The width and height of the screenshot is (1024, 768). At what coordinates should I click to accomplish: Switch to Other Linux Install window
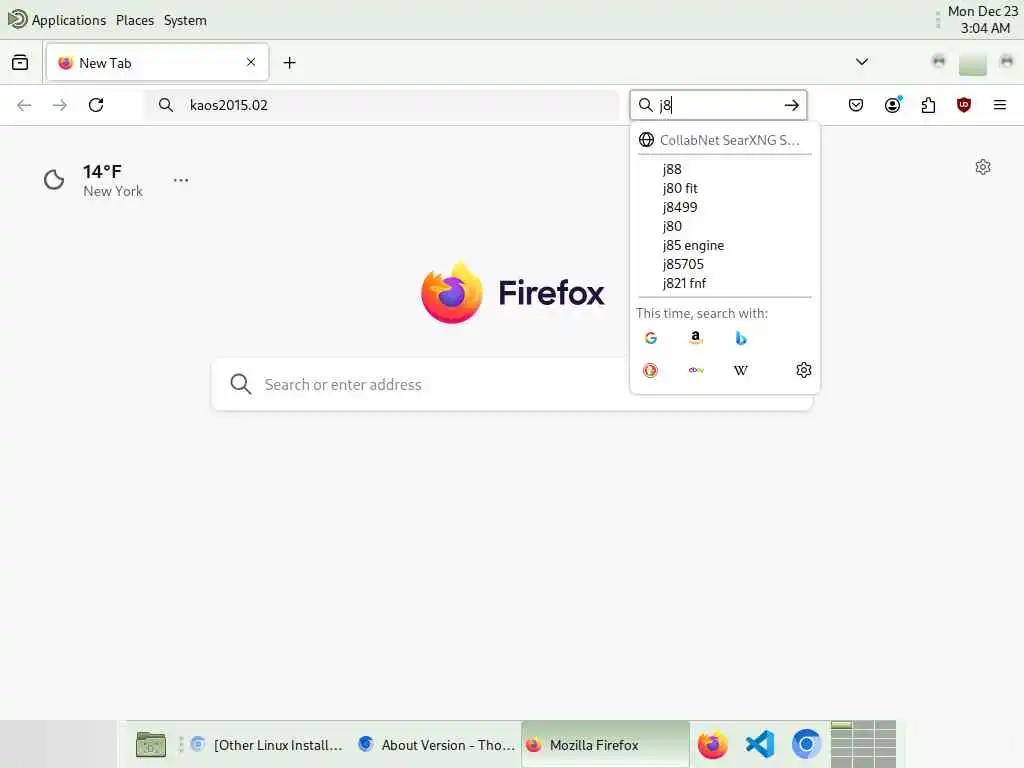[x=267, y=744]
